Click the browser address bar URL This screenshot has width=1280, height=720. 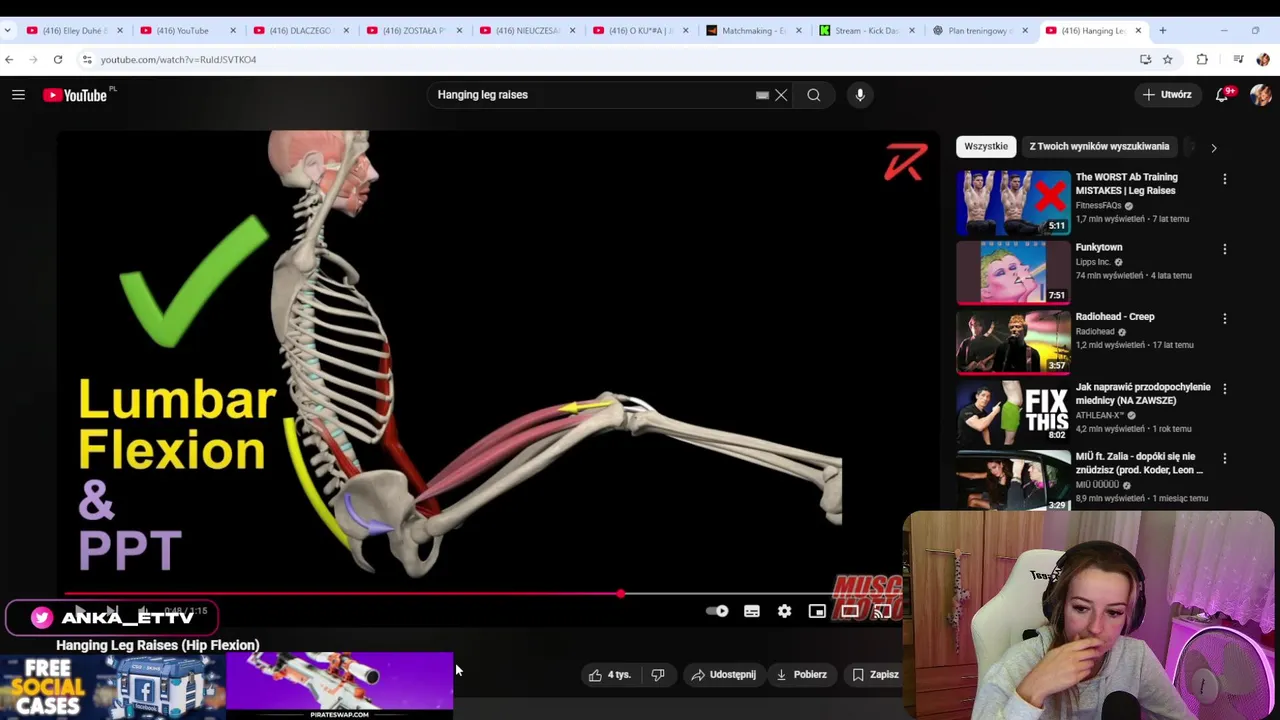(178, 60)
